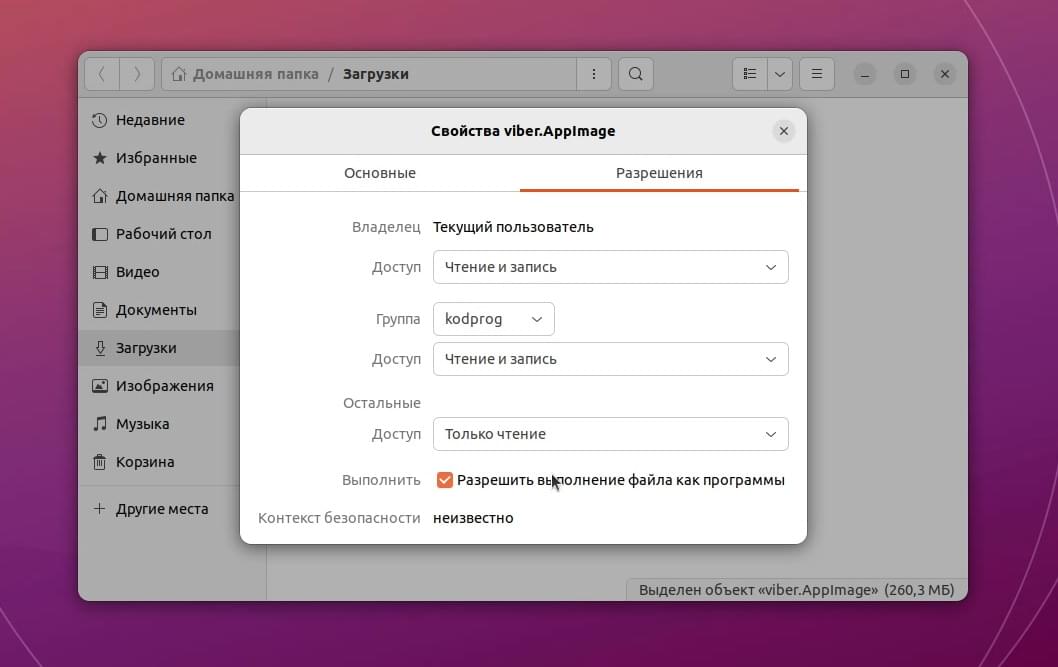Close the viber.AppImage properties dialog

[x=783, y=131]
